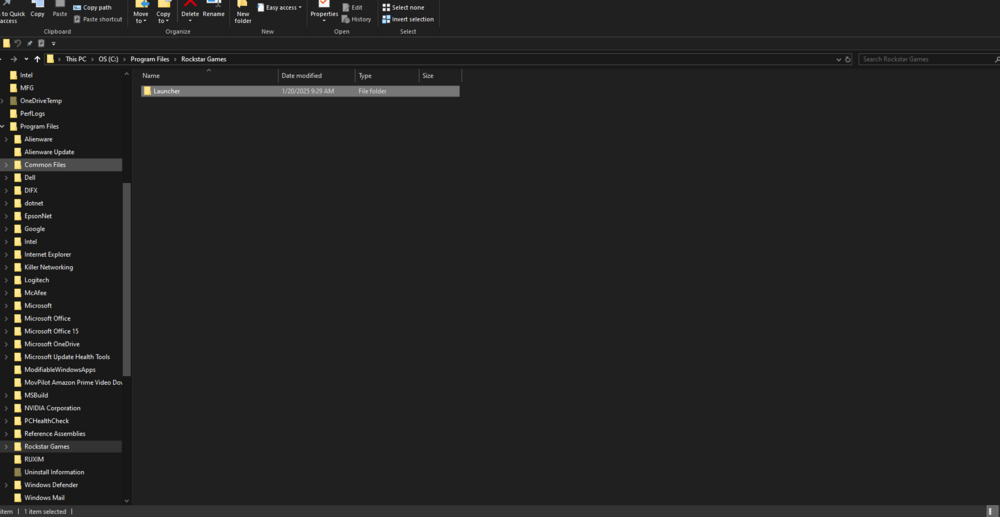Open address bar history dropdown chevron

point(839,59)
